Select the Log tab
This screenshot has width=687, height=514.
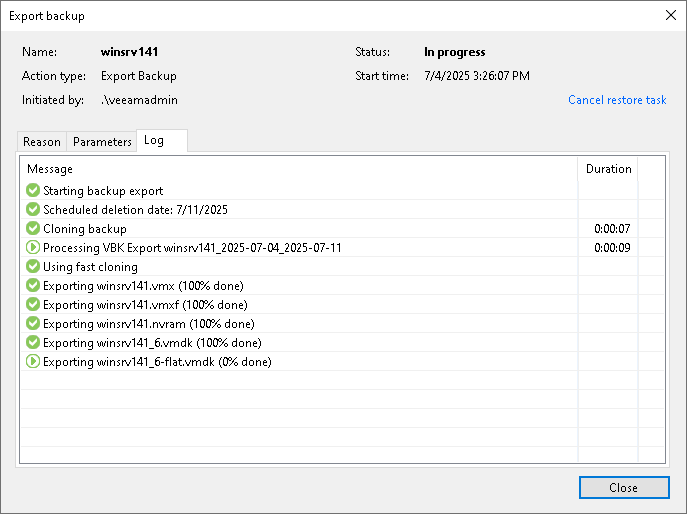pos(162,141)
